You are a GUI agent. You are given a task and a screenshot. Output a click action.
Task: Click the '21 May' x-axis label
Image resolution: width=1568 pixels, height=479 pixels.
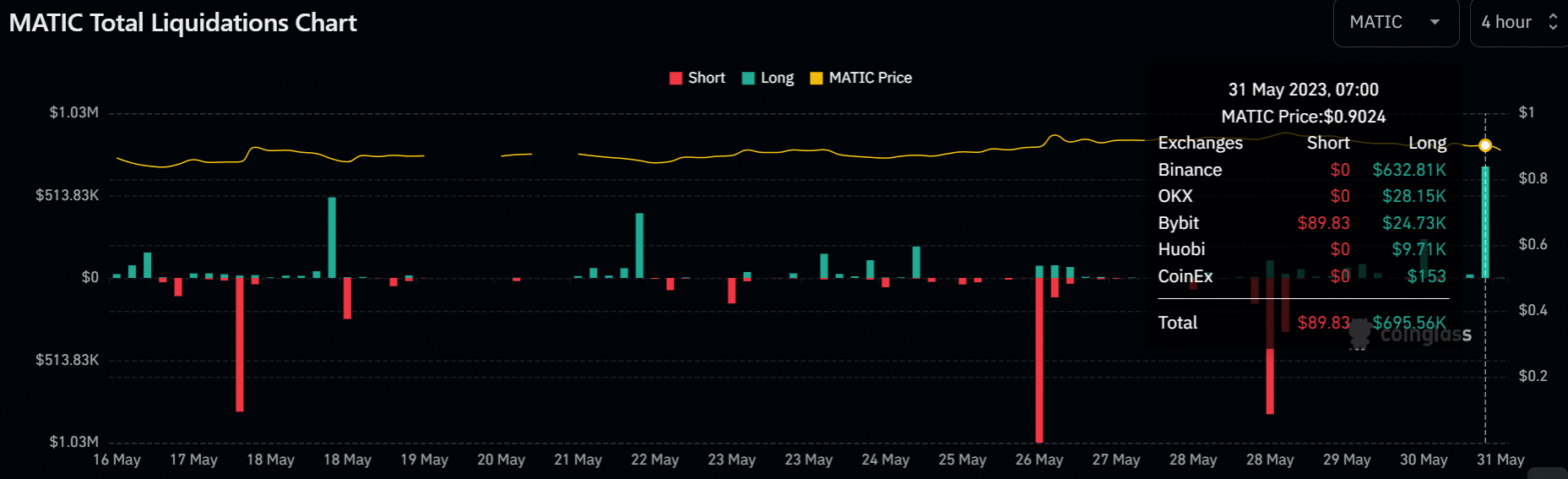(x=578, y=460)
